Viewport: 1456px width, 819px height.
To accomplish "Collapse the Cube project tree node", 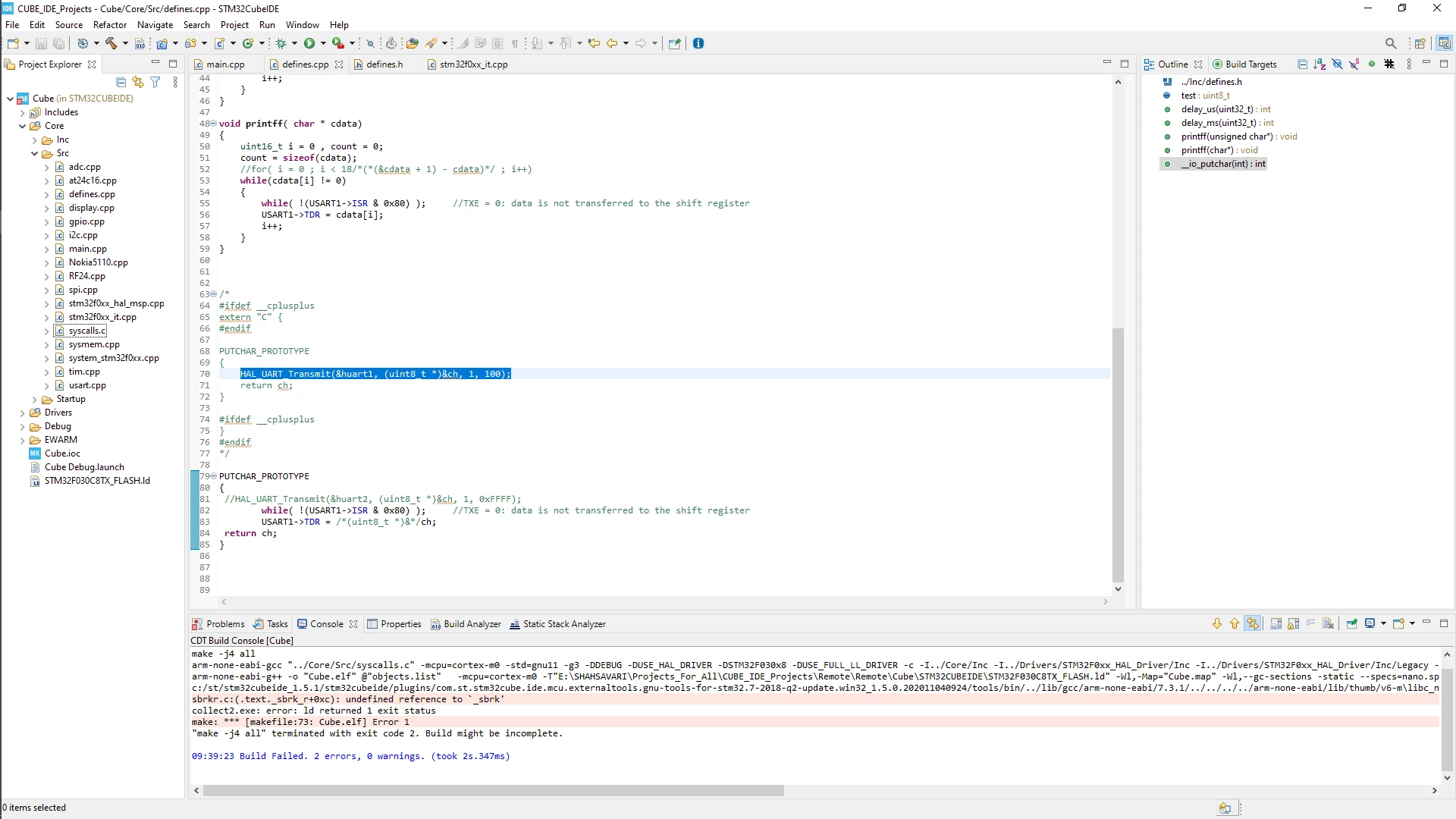I will [x=10, y=99].
